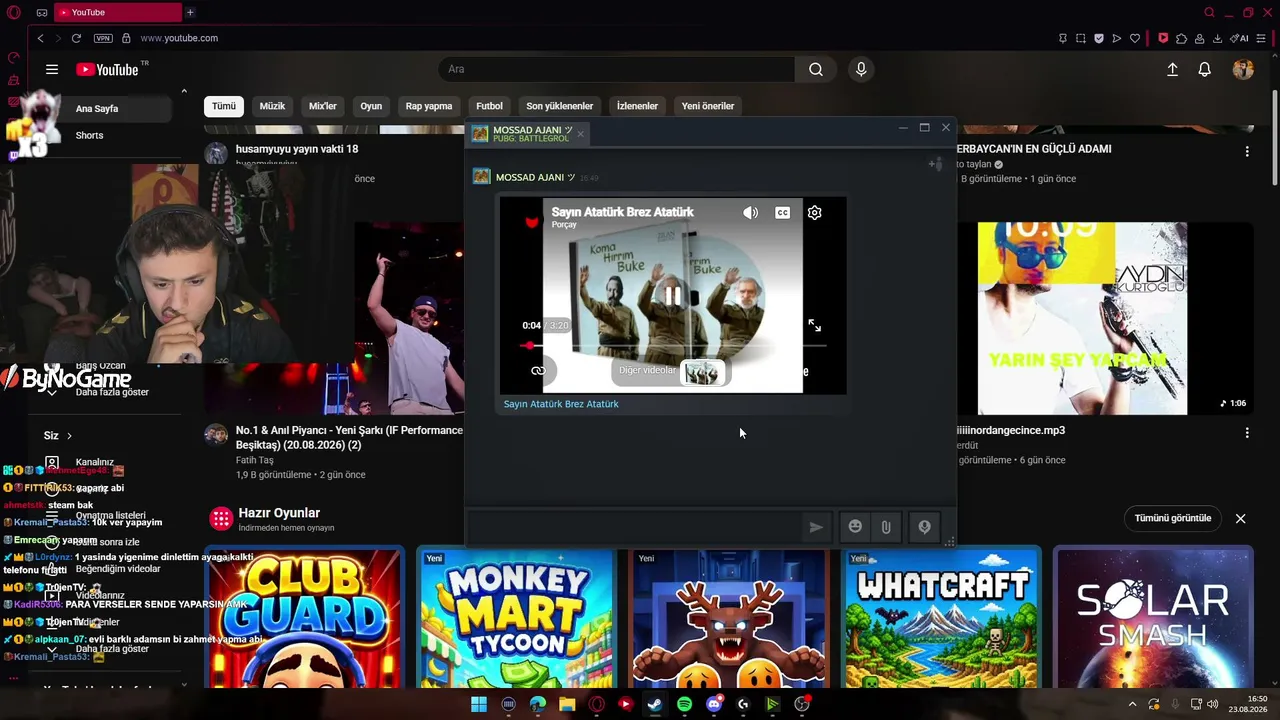
Task: Mute the embedded video volume
Action: coord(751,212)
